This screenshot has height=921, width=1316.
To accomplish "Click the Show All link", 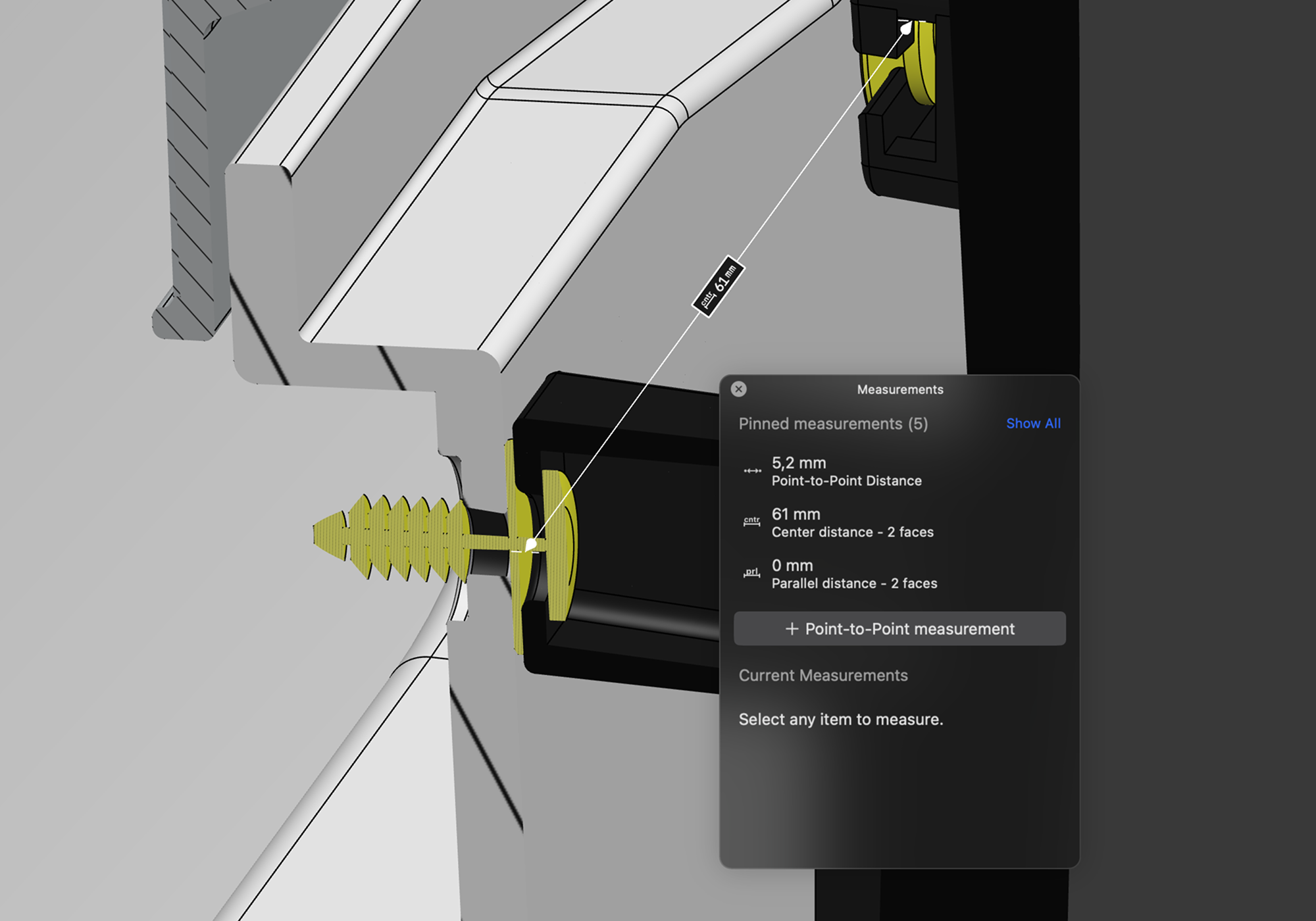I will (1033, 423).
